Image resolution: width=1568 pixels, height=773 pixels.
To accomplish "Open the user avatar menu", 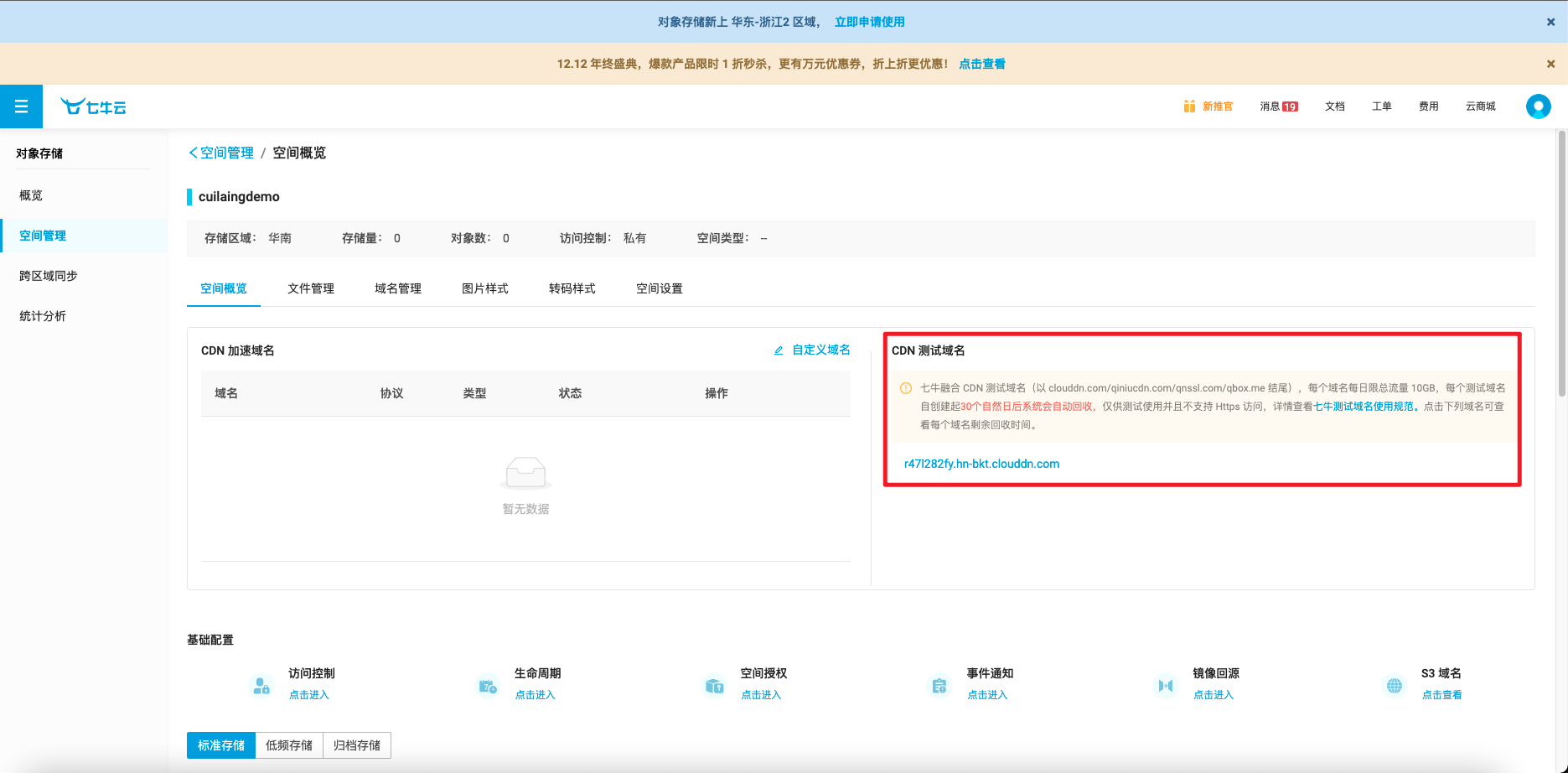I will 1538,106.
